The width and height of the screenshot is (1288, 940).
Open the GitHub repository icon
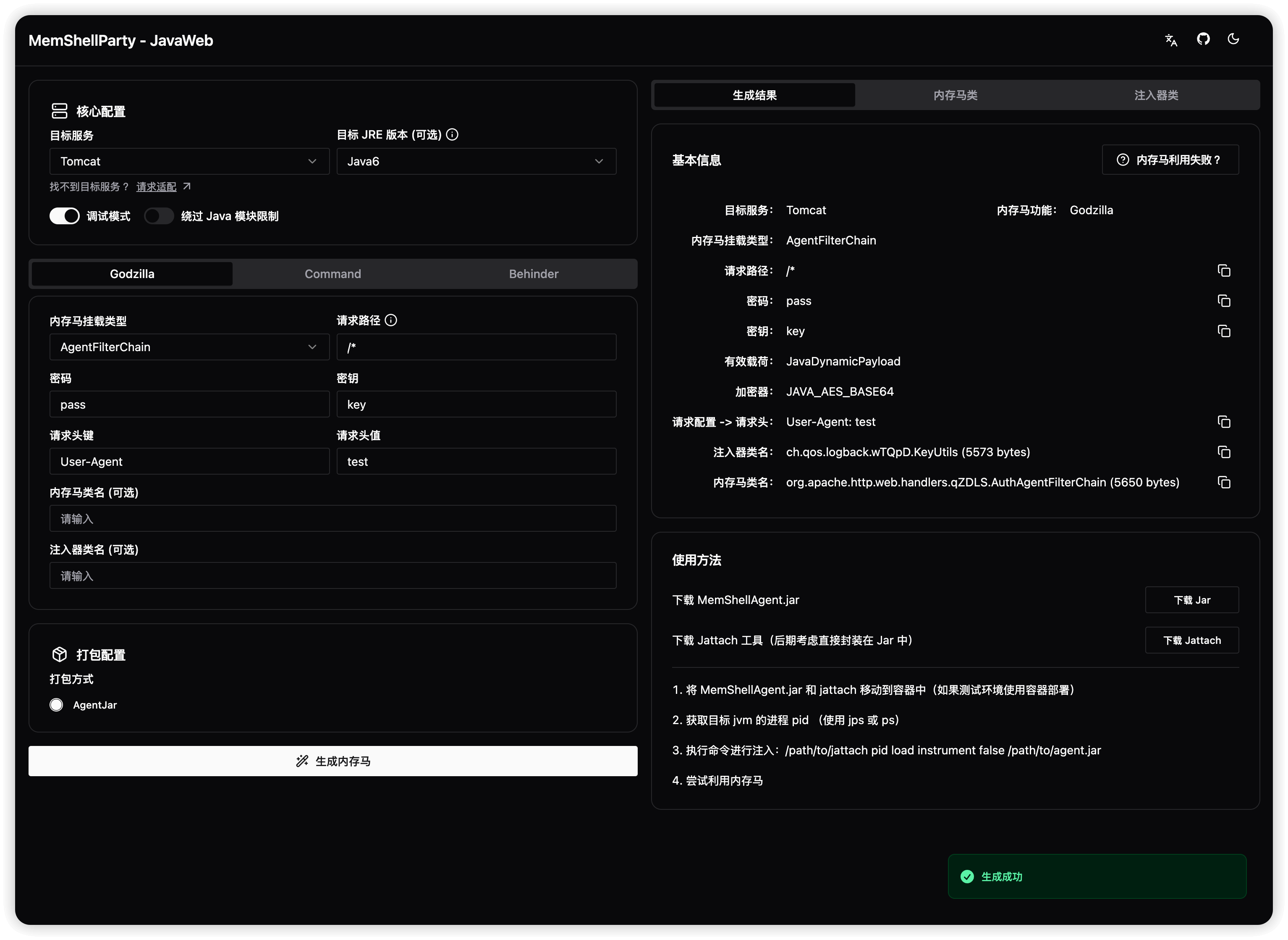pos(1203,39)
